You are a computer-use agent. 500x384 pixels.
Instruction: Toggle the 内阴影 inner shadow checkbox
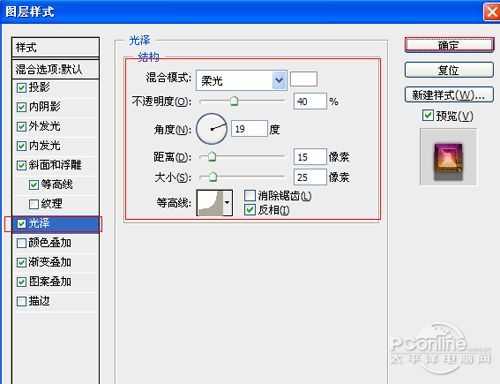tap(21, 107)
